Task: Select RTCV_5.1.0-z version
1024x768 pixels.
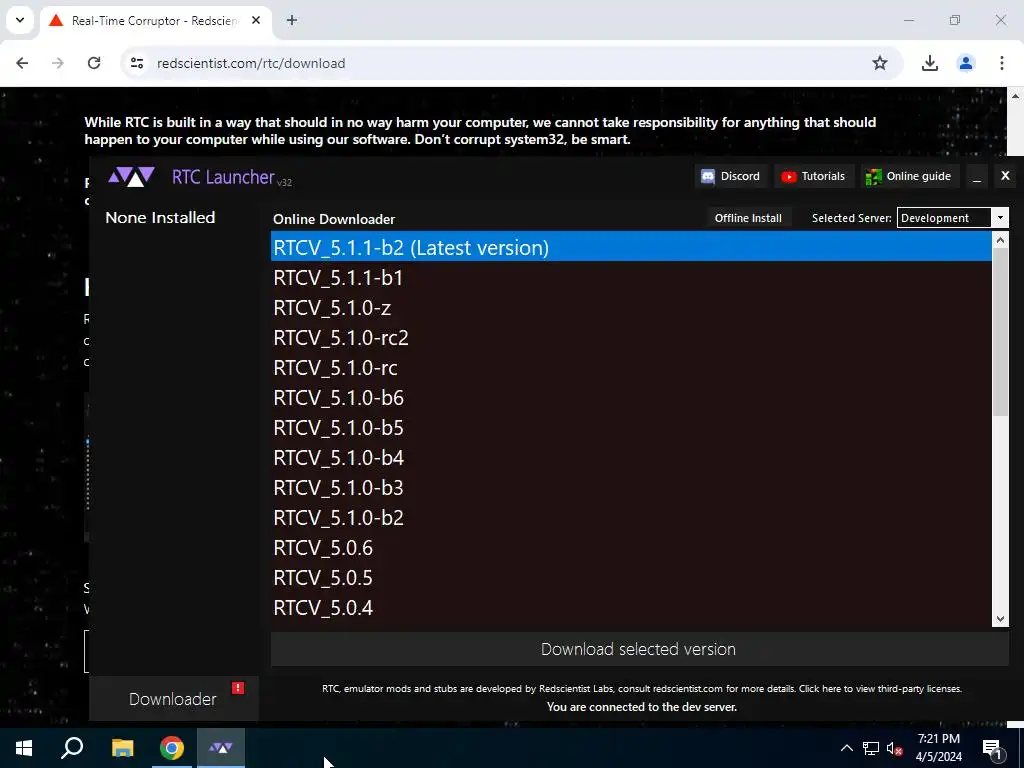Action: 631,308
